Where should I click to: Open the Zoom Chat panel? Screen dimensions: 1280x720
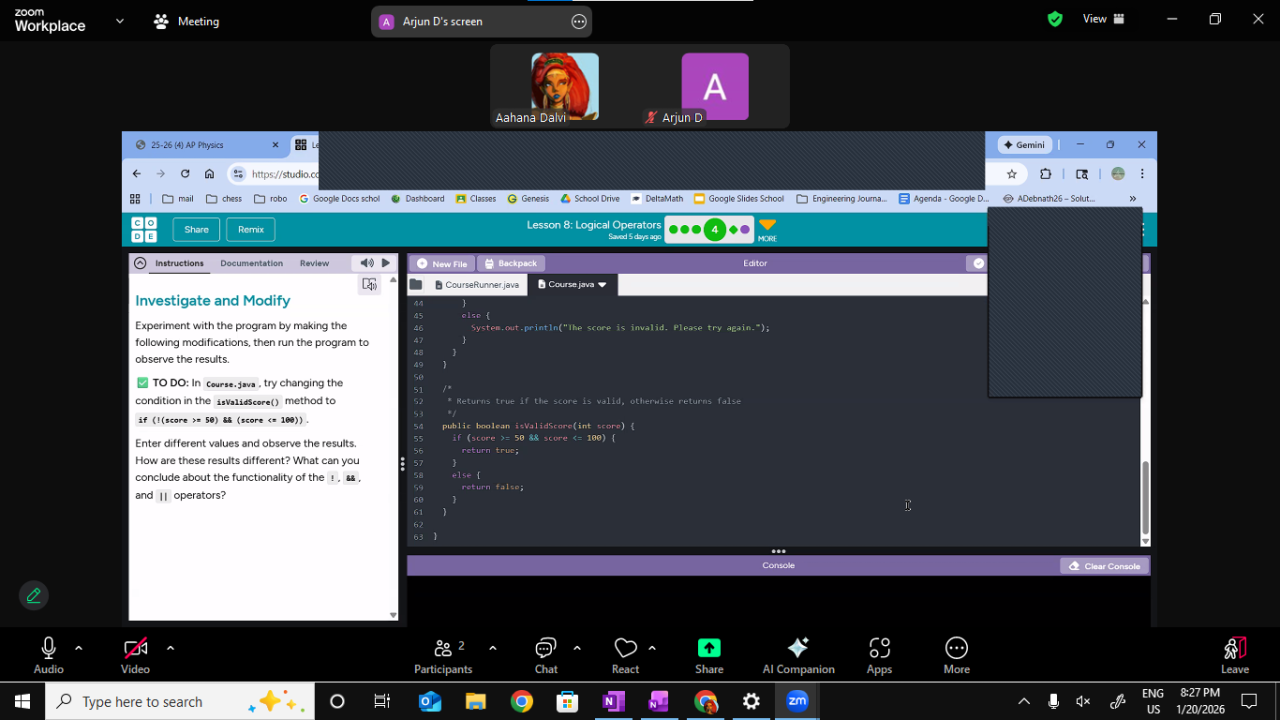pyautogui.click(x=546, y=649)
